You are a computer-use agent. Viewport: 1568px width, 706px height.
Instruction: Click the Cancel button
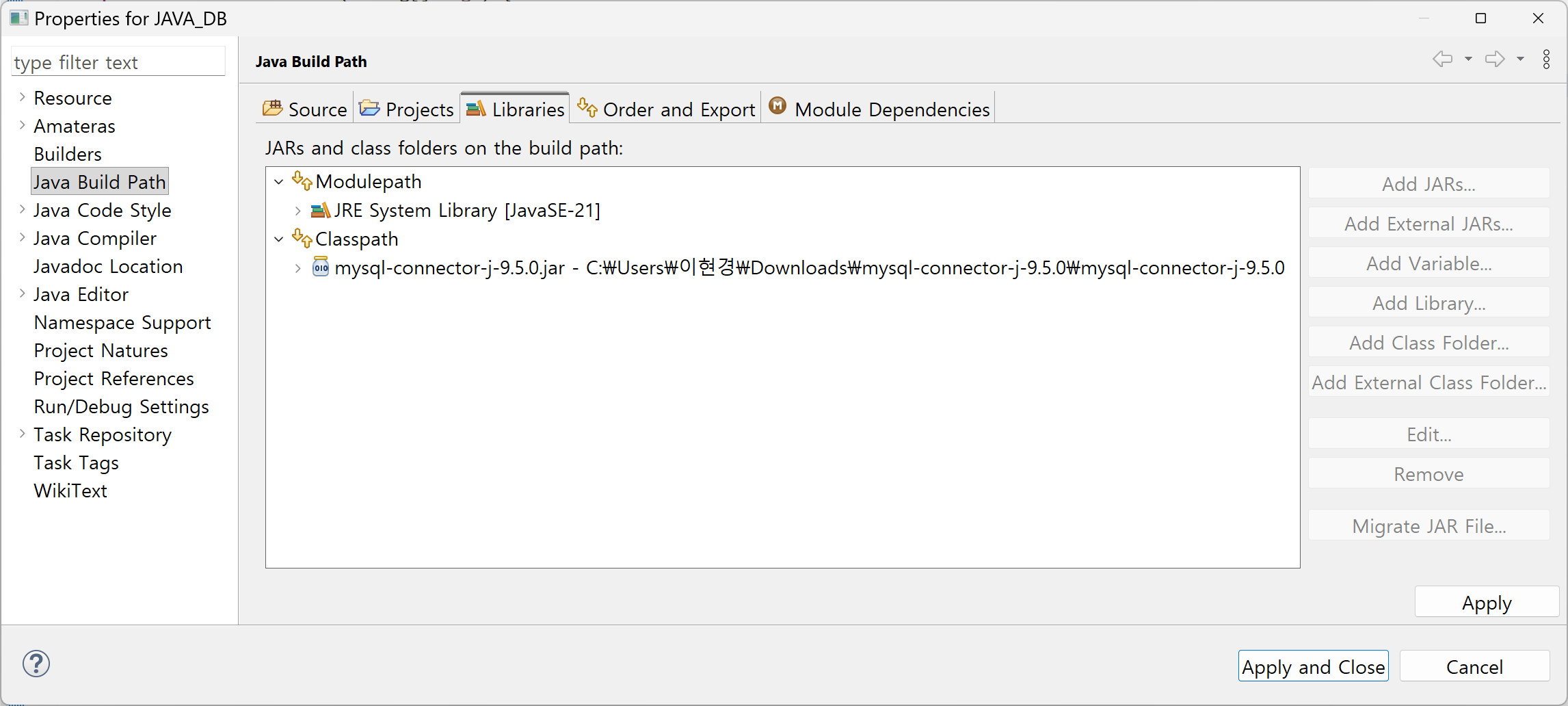[1474, 666]
